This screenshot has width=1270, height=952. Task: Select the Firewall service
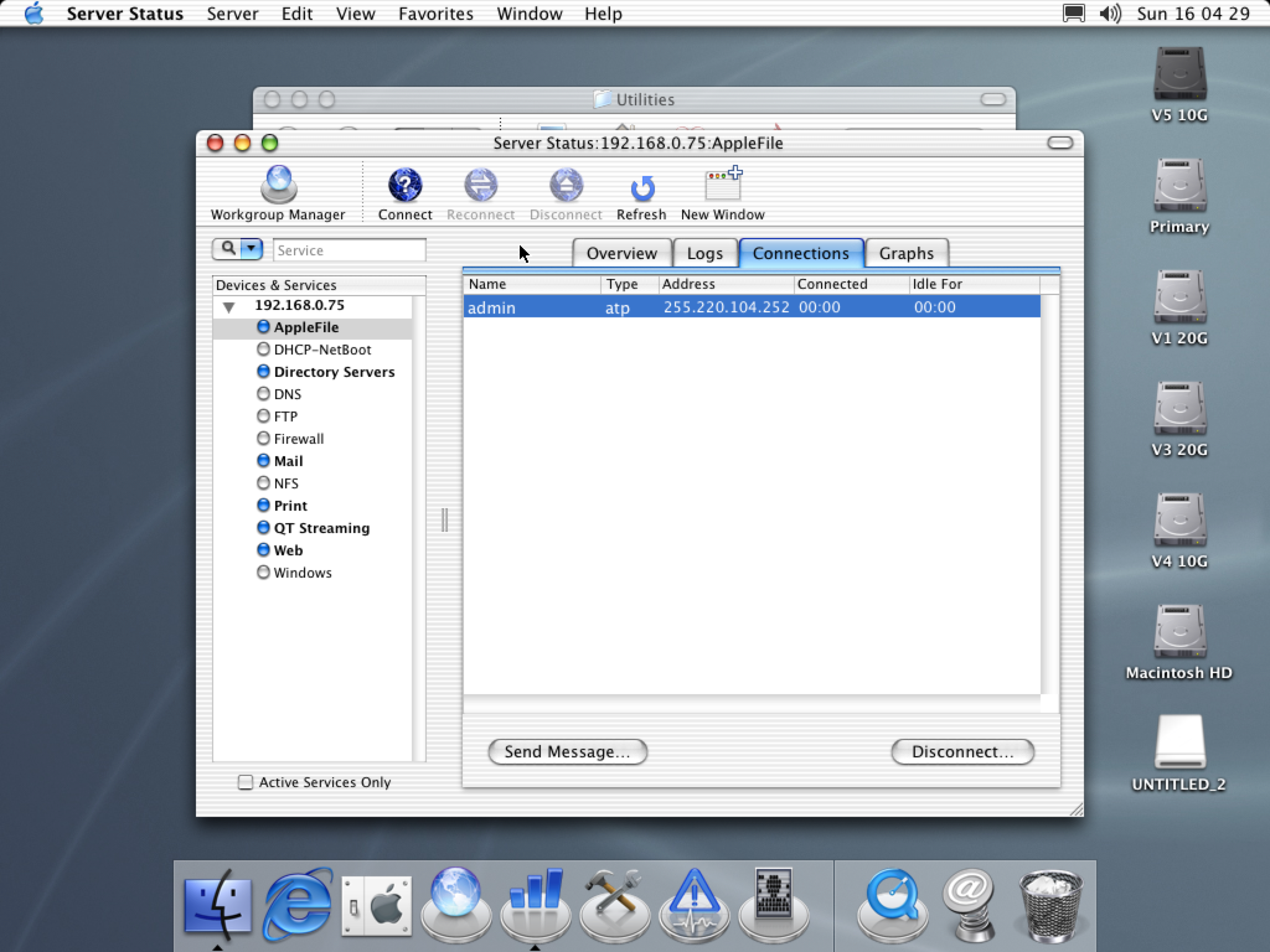point(313,439)
